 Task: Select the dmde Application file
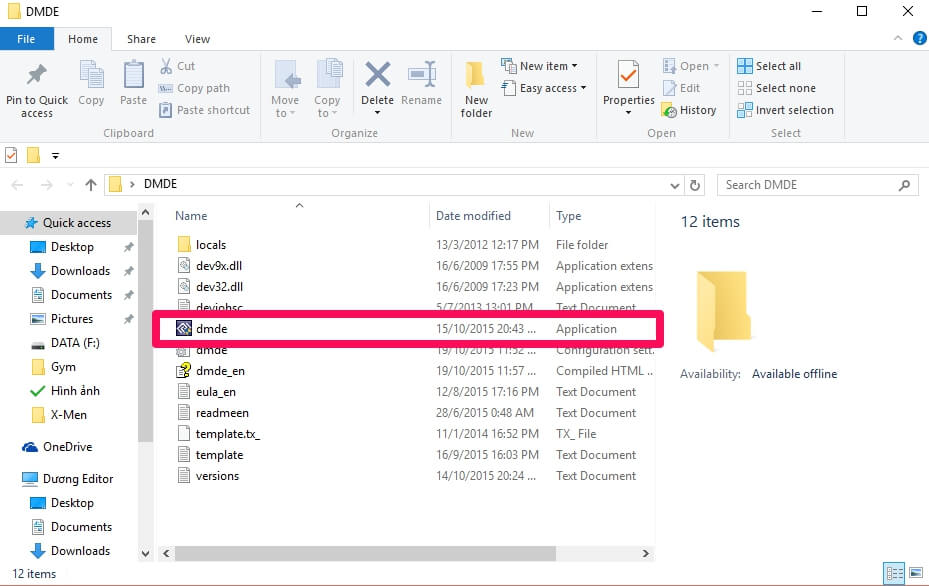pyautogui.click(x=408, y=329)
